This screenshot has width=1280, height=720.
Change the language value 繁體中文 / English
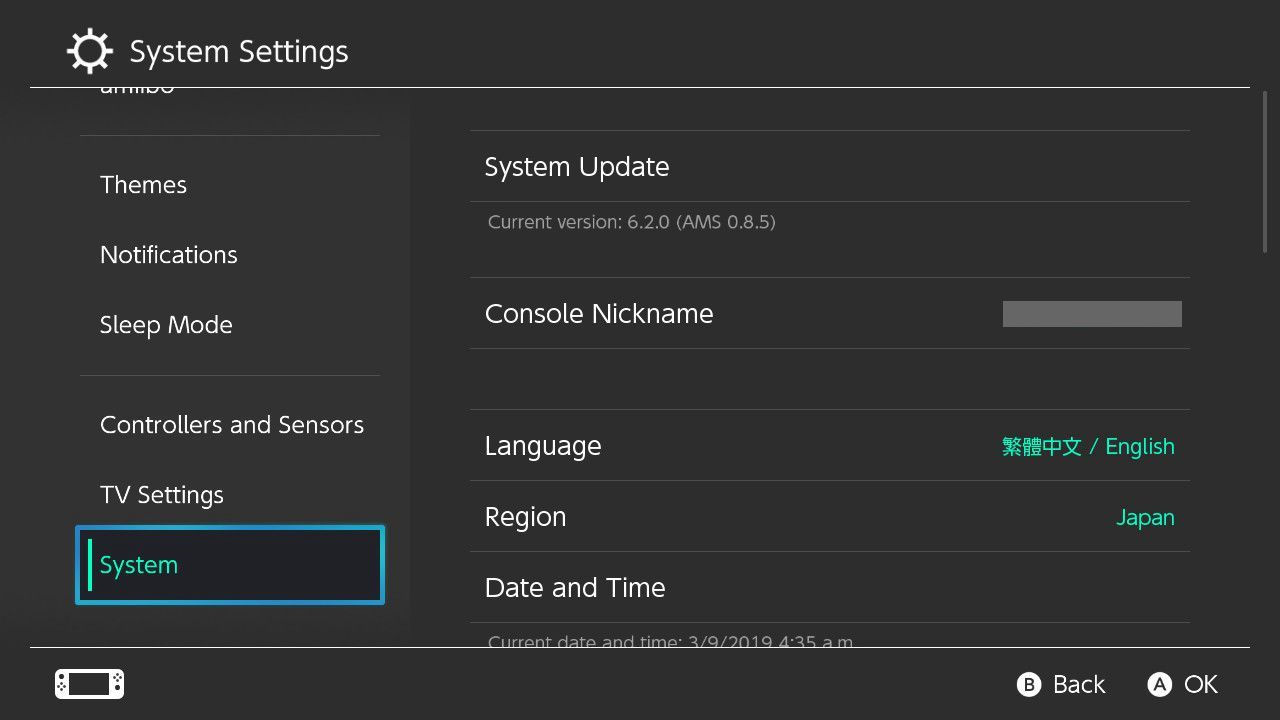point(1088,446)
